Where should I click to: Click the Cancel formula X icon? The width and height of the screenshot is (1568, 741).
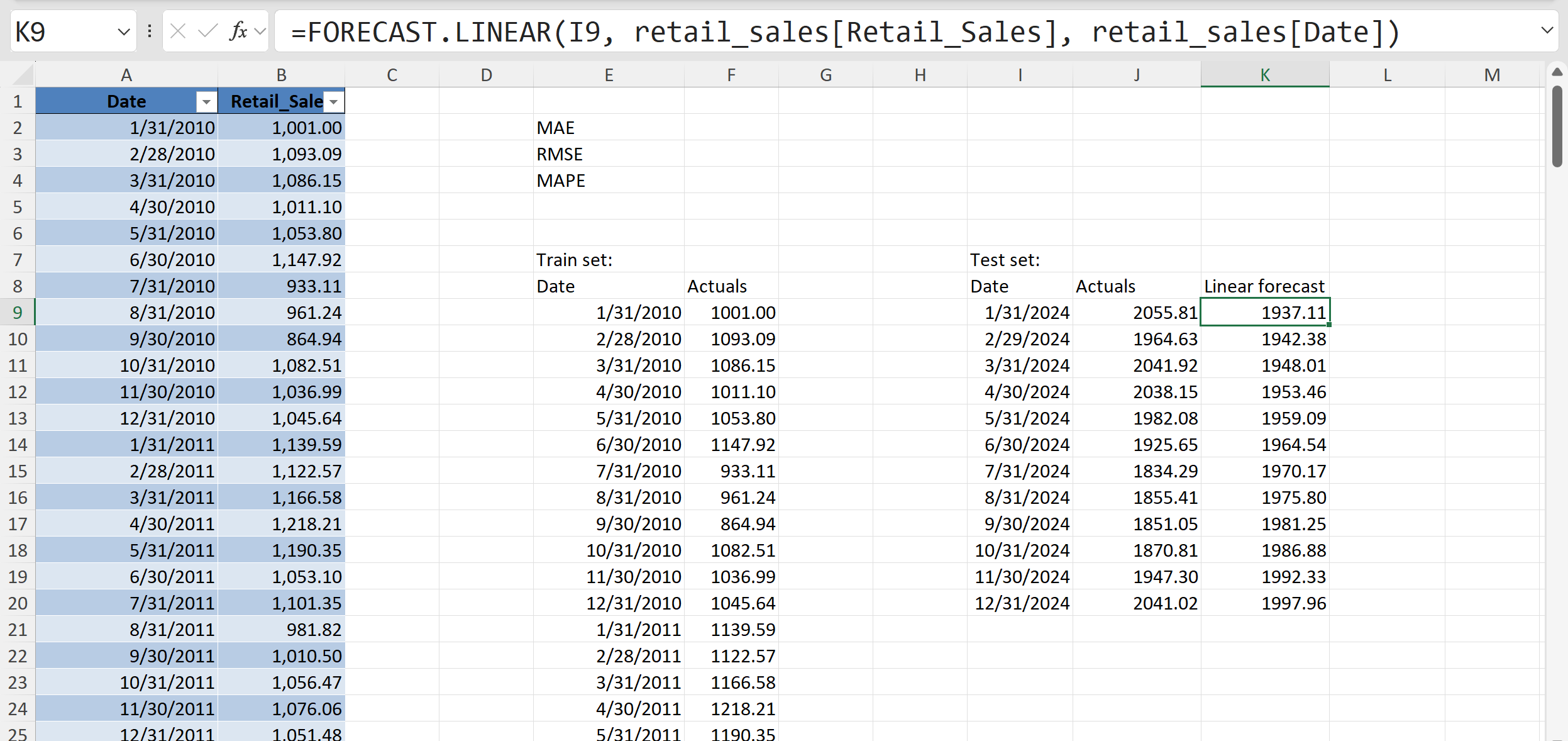click(x=178, y=31)
